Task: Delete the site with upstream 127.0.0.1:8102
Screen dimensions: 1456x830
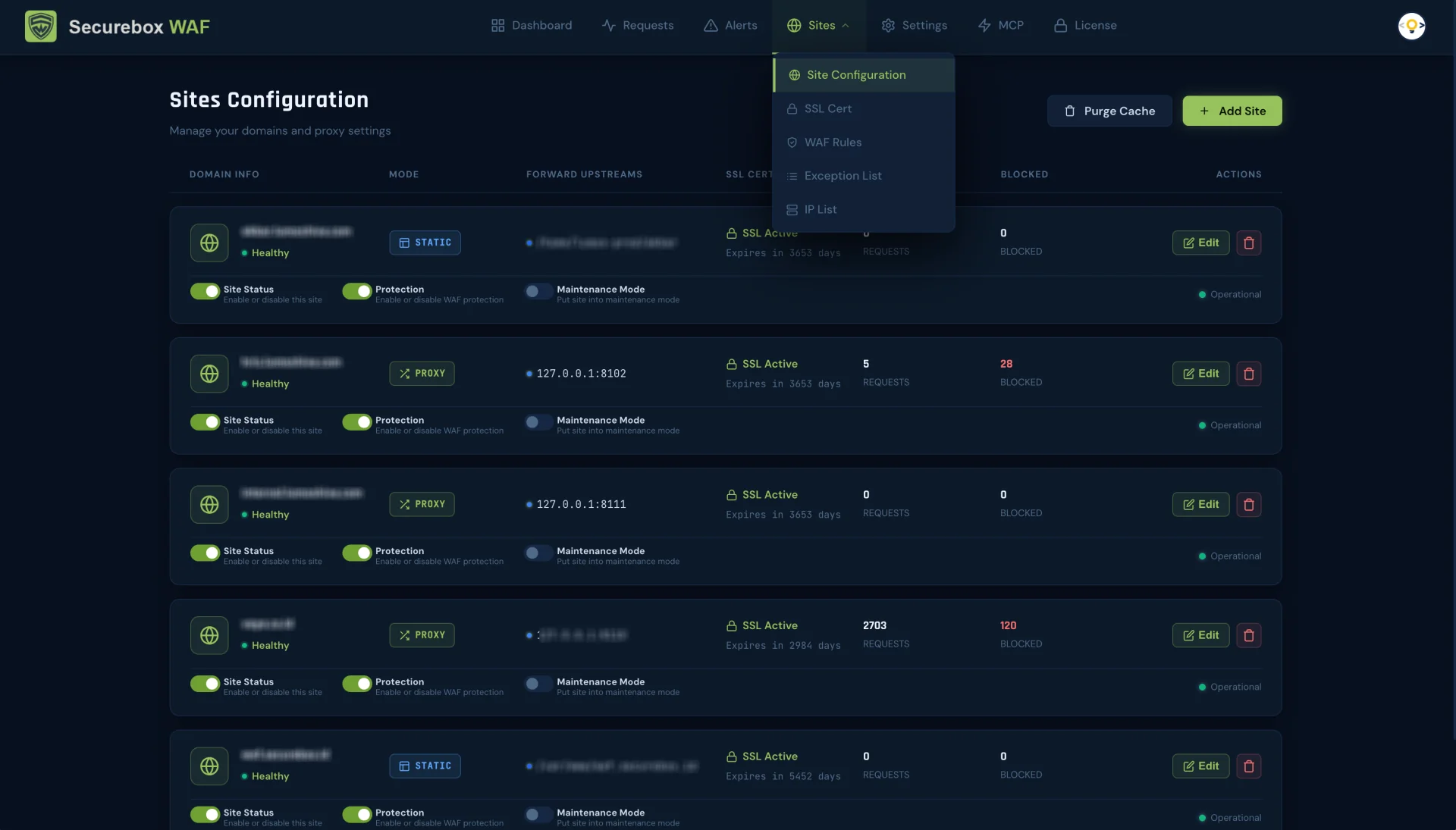Action: [1249, 374]
